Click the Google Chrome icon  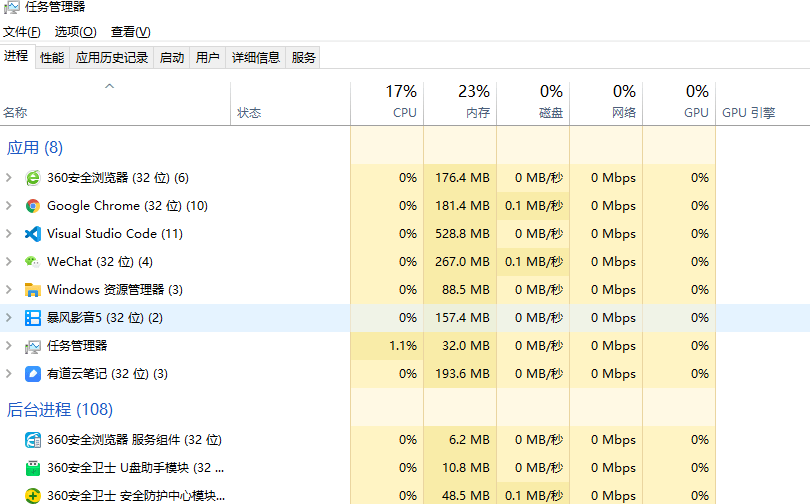(33, 206)
